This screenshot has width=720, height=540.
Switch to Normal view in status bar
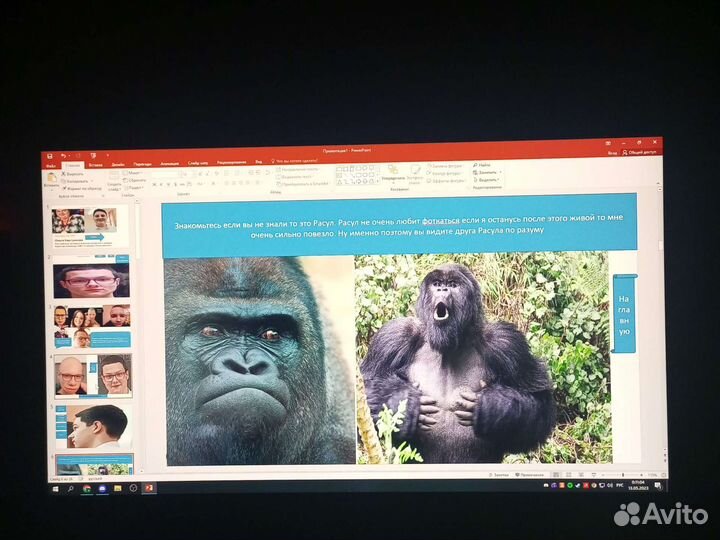coord(556,475)
